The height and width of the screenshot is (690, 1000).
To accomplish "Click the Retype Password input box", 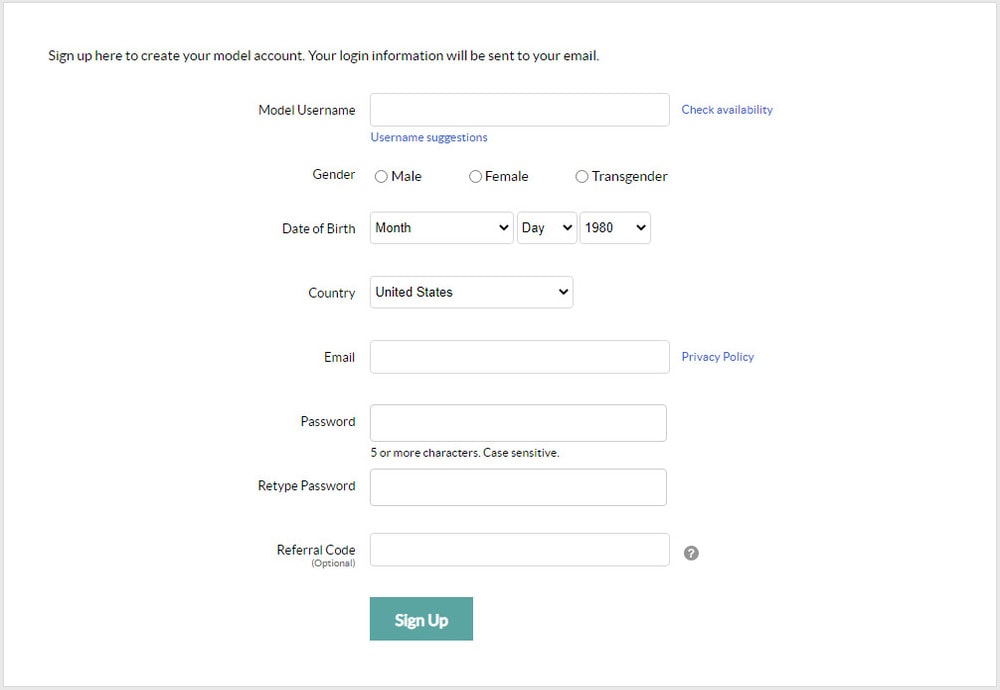I will point(518,487).
